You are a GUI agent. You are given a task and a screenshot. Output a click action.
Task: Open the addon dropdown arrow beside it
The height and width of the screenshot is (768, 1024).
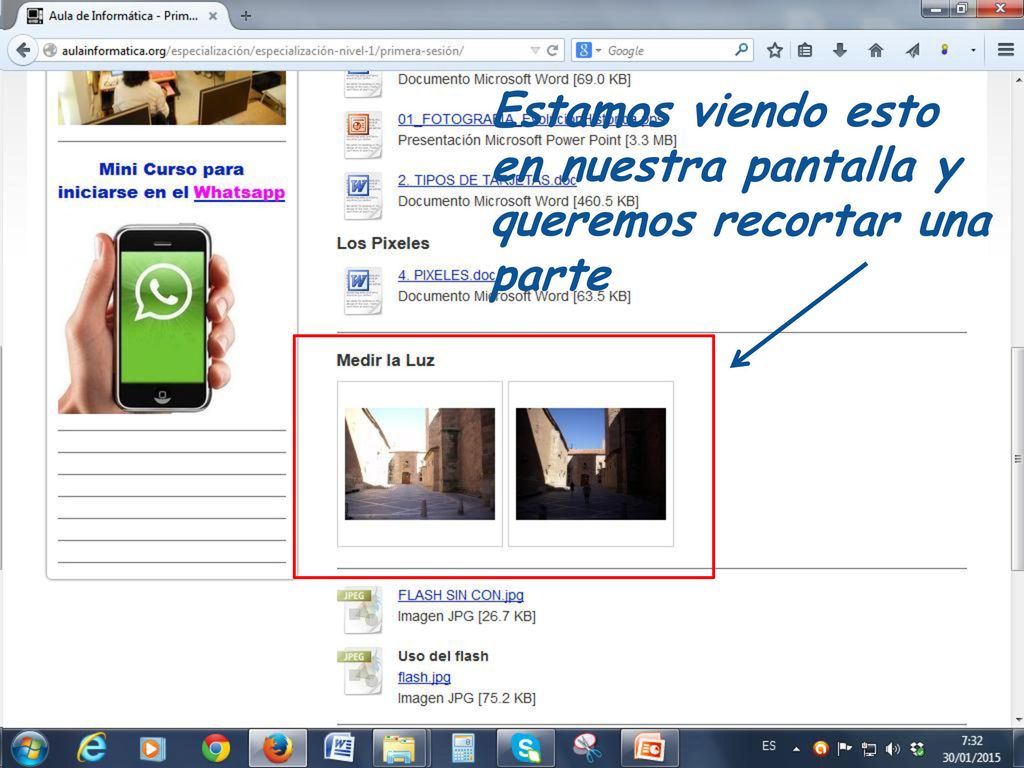point(973,50)
